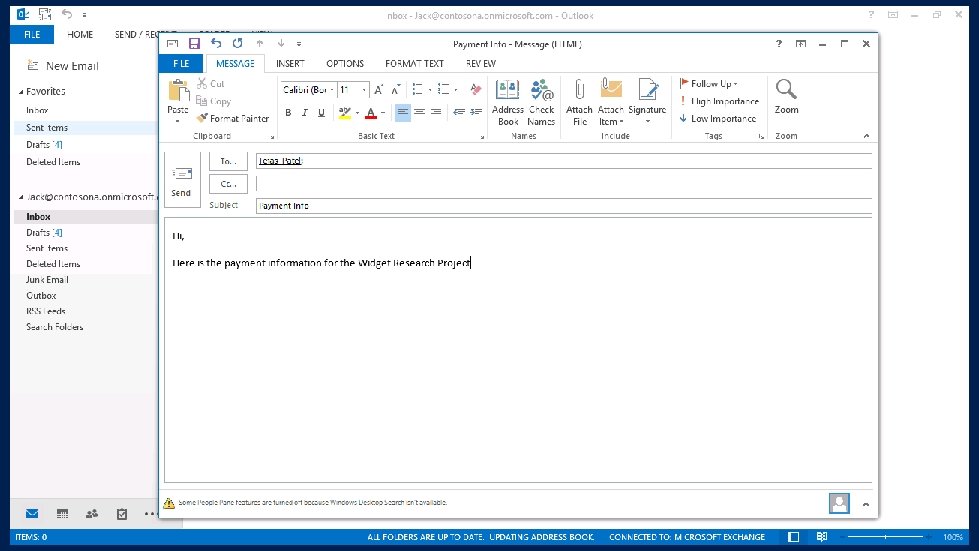Align text right
Viewport: 979px width, 551px height.
(x=436, y=112)
